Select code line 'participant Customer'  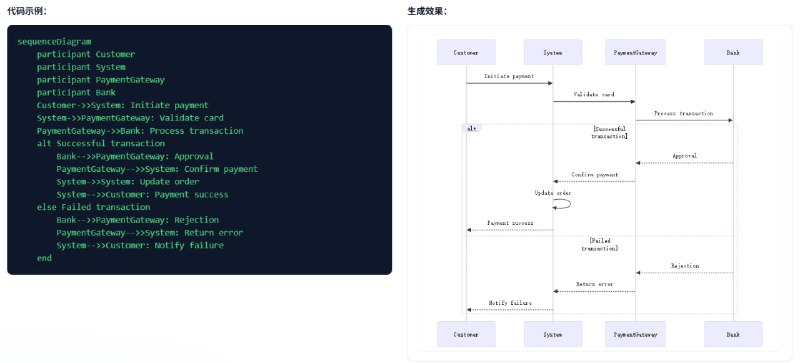pyautogui.click(x=86, y=54)
